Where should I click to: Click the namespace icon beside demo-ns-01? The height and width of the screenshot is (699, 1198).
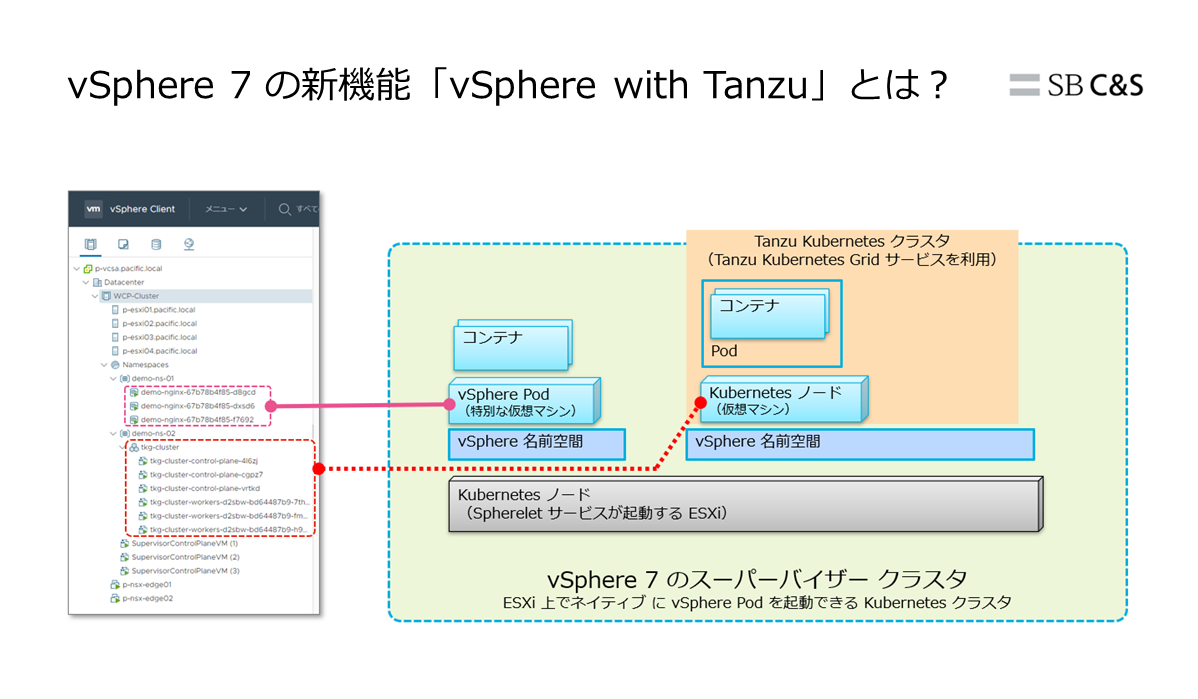point(125,379)
